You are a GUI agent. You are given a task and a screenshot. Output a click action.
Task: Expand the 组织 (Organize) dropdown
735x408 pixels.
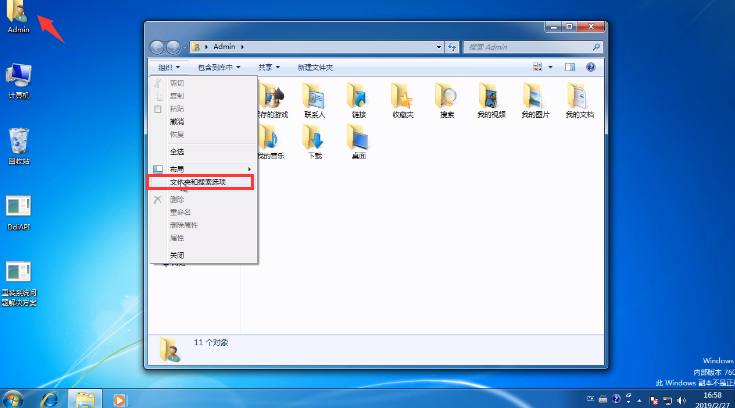tap(172, 67)
